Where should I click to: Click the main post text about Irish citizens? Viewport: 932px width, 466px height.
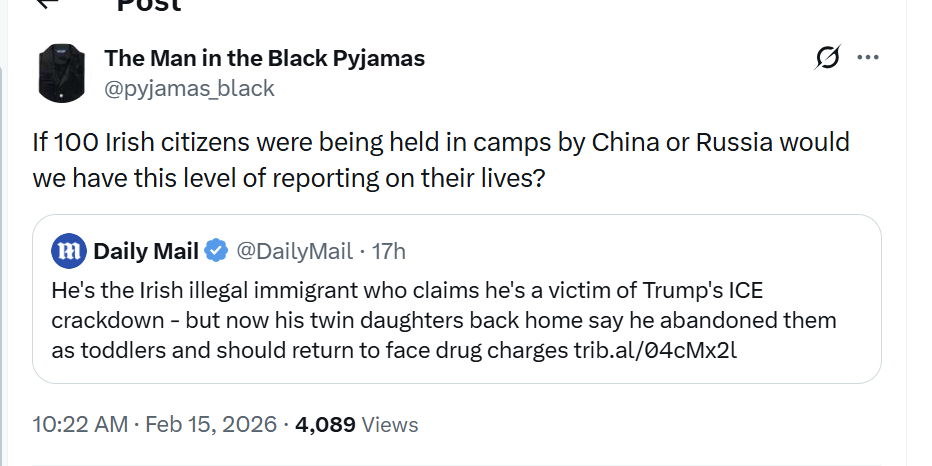440,160
